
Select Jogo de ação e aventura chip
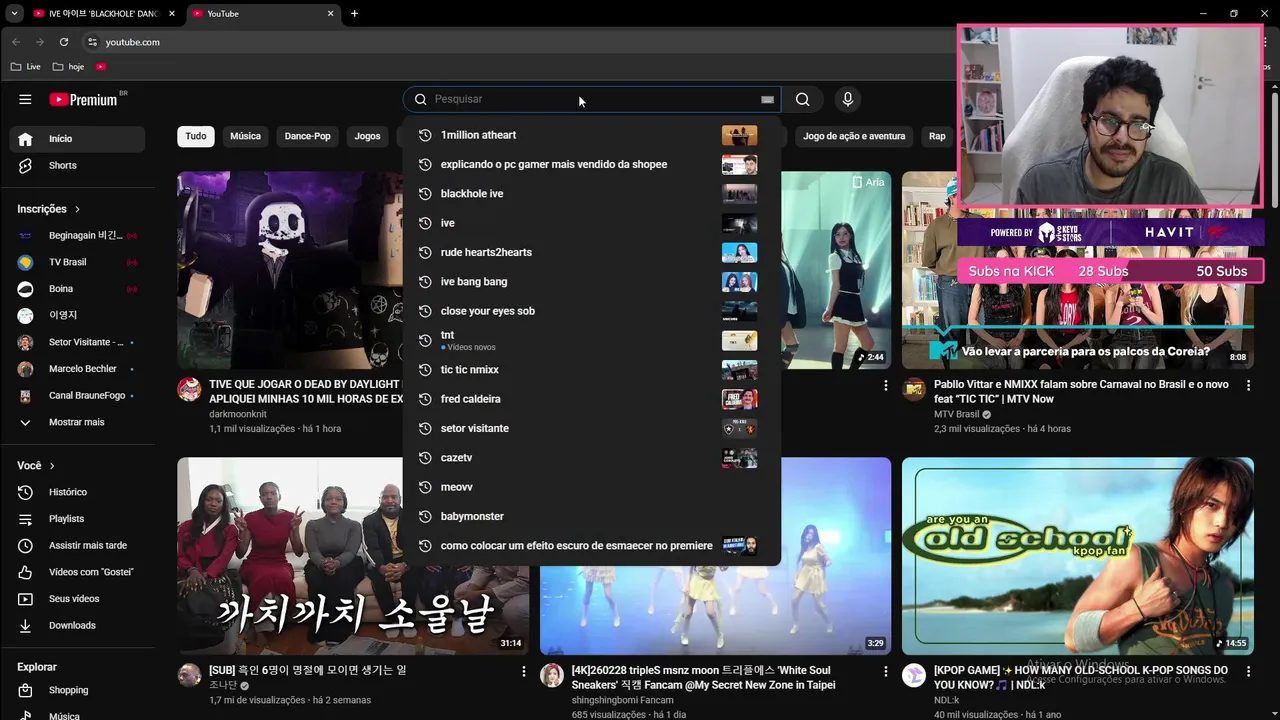[854, 136]
